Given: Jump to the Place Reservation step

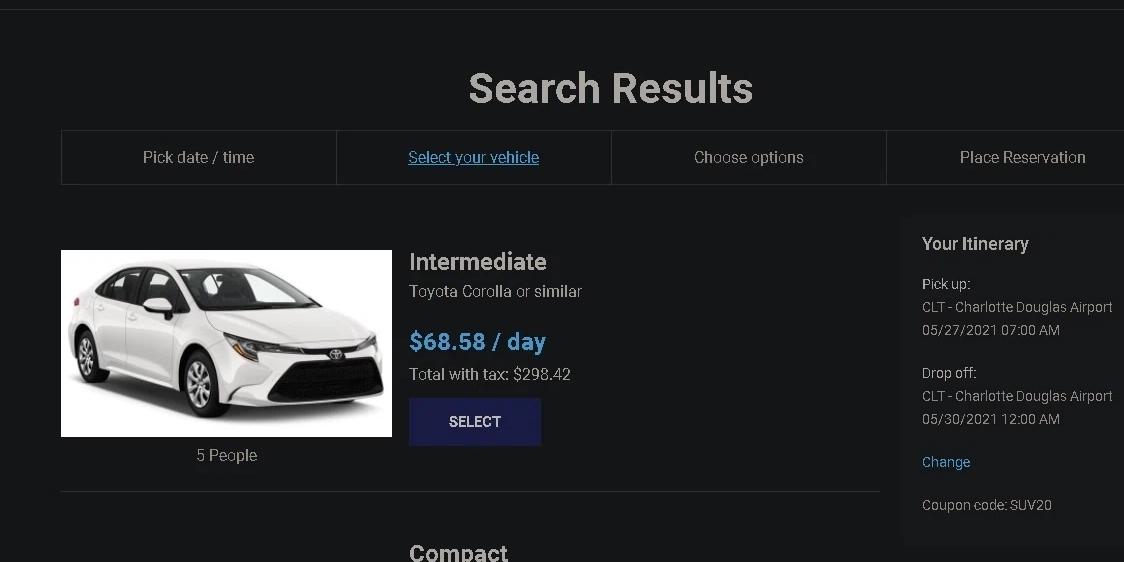Looking at the screenshot, I should (x=1022, y=158).
